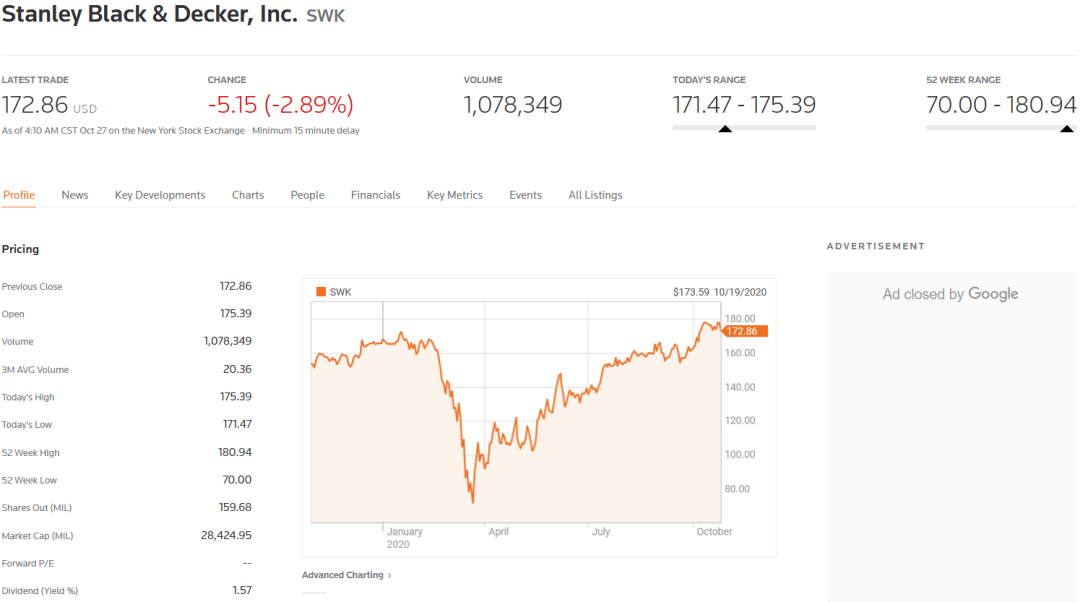Select the People tab
Screen dimensions: 1080x602
pyautogui.click(x=307, y=195)
